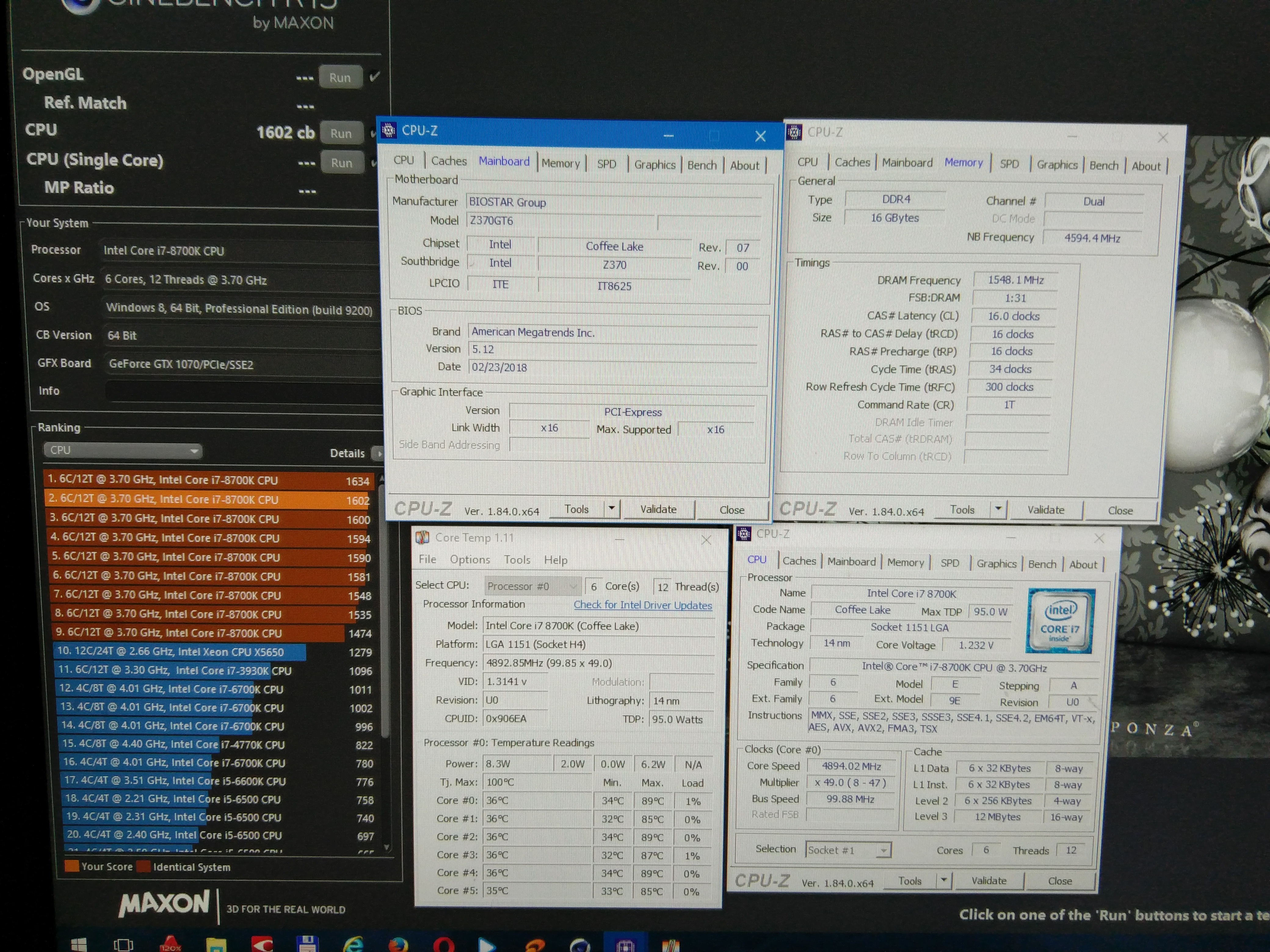Toggle the CPU (Single Core) checkbox
1270x952 pixels.
click(374, 163)
